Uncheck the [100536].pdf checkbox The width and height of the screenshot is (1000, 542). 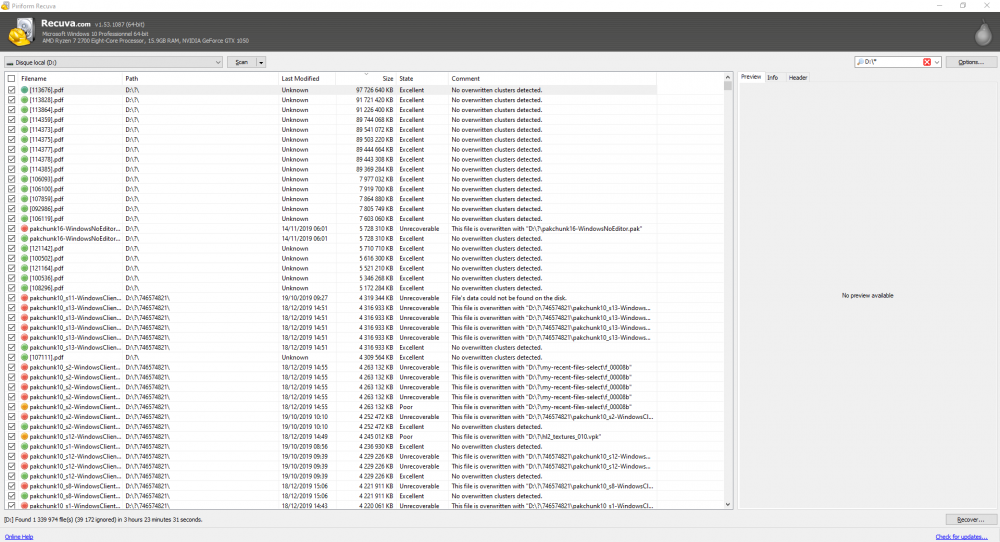[x=11, y=278]
